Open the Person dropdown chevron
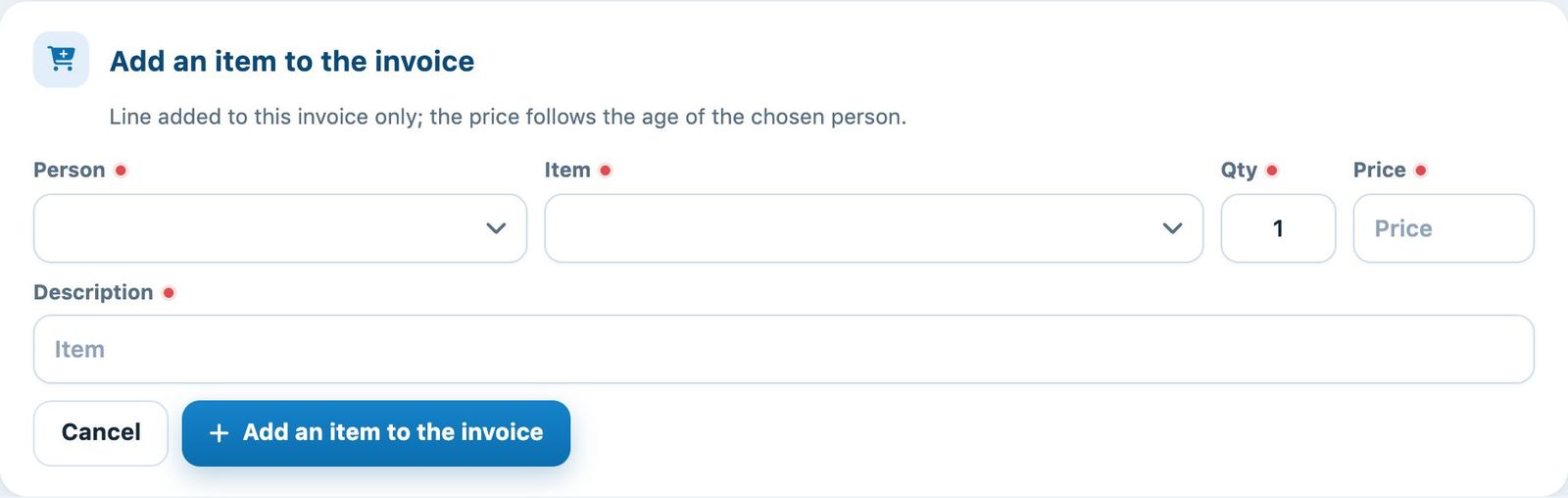1568x498 pixels. (x=496, y=228)
